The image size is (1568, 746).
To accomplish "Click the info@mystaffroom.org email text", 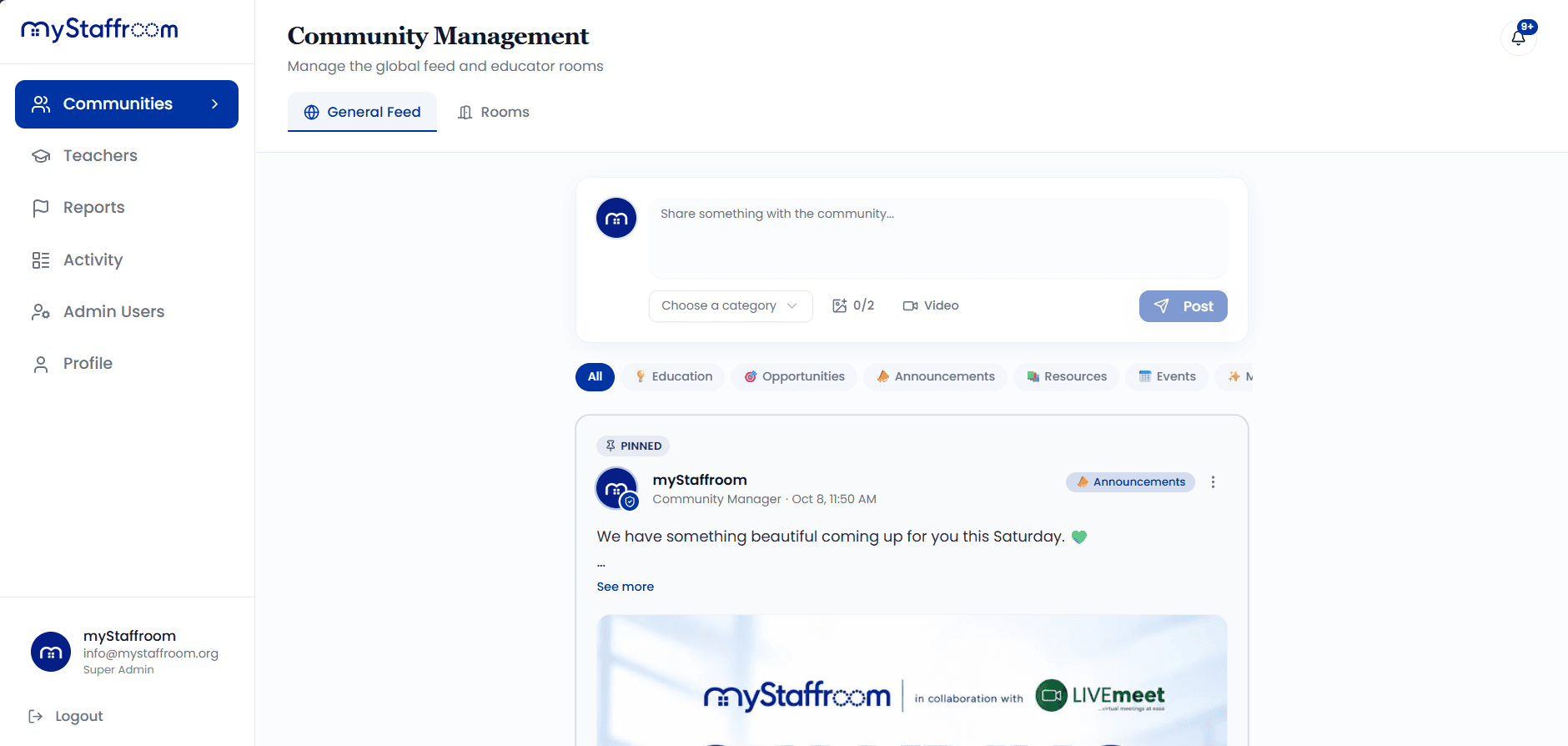I will pyautogui.click(x=151, y=653).
